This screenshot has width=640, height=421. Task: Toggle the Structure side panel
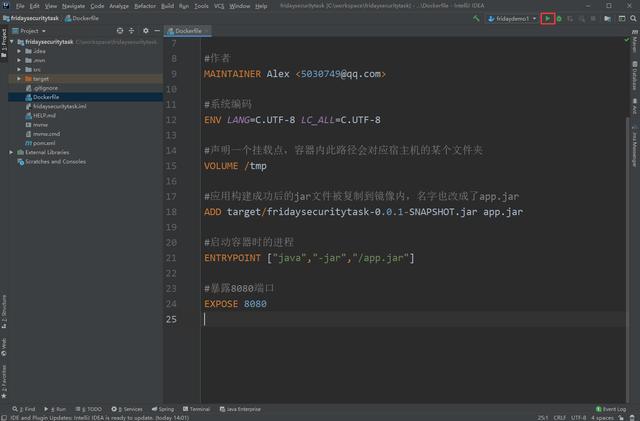coord(4,312)
